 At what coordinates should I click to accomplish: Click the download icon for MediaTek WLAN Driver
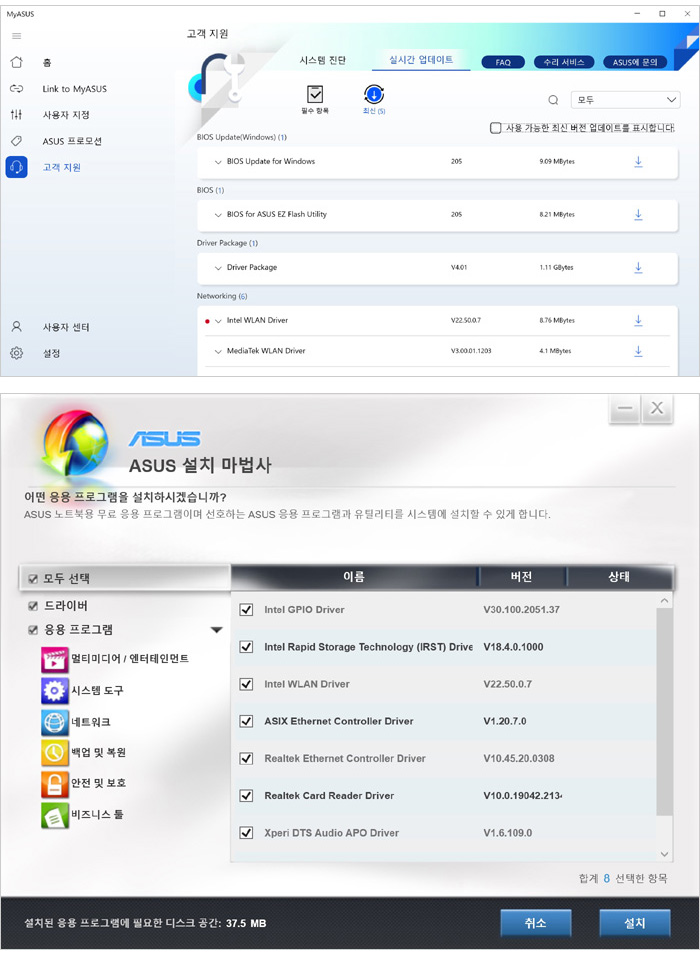point(638,351)
